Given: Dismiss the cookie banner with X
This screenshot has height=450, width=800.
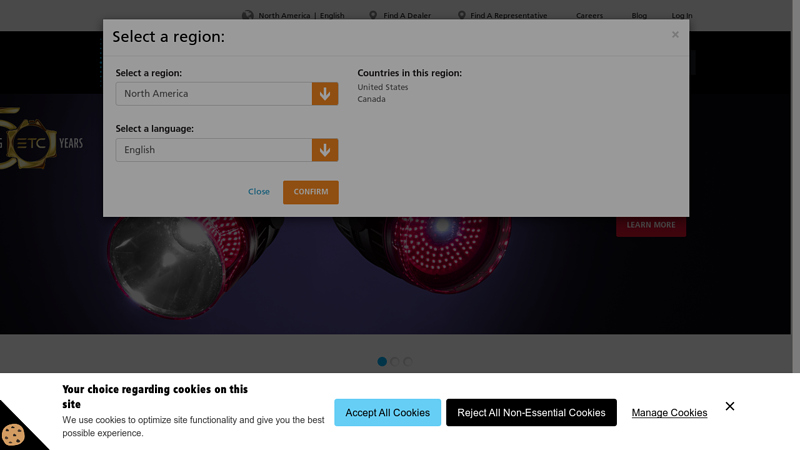Looking at the screenshot, I should pyautogui.click(x=730, y=406).
